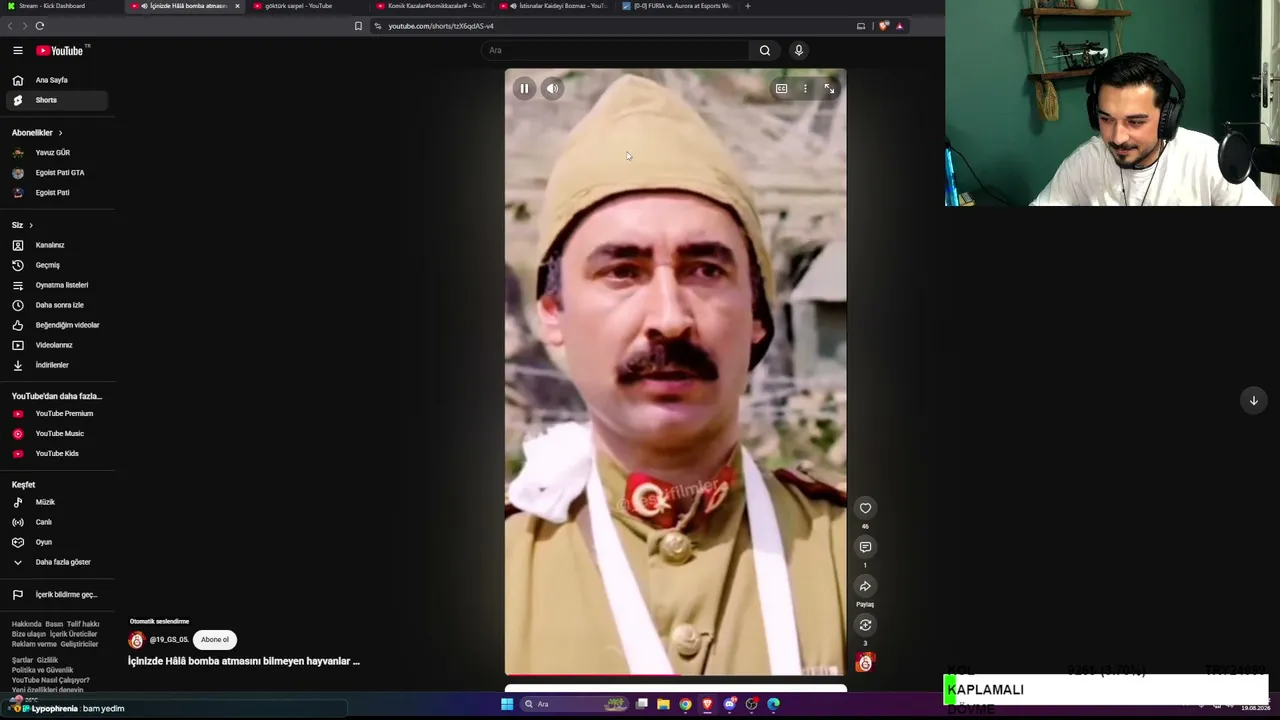Expand the Siz section

[x=22, y=225]
